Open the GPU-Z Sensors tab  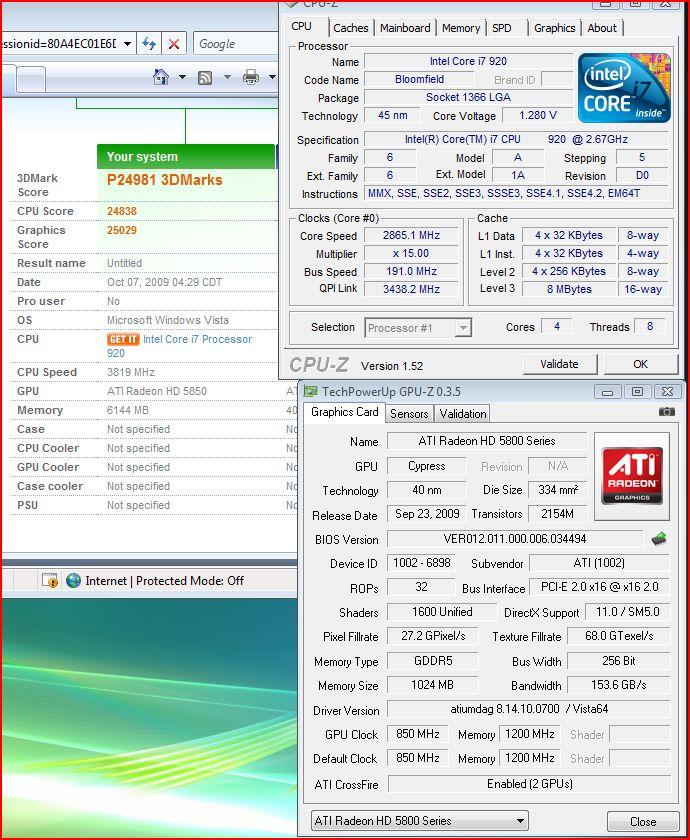click(409, 414)
